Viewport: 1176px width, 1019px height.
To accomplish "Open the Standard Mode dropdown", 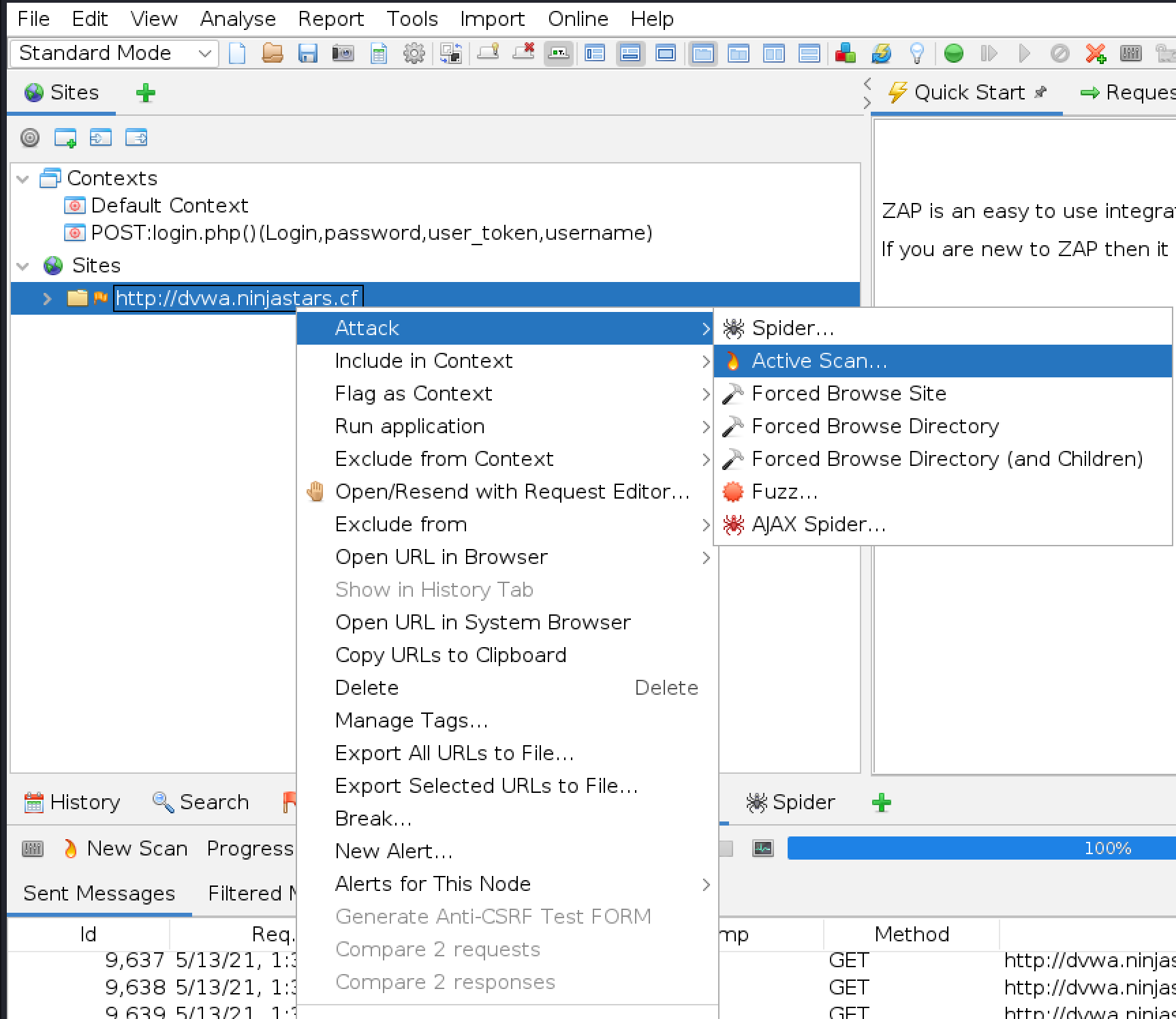I will (114, 53).
